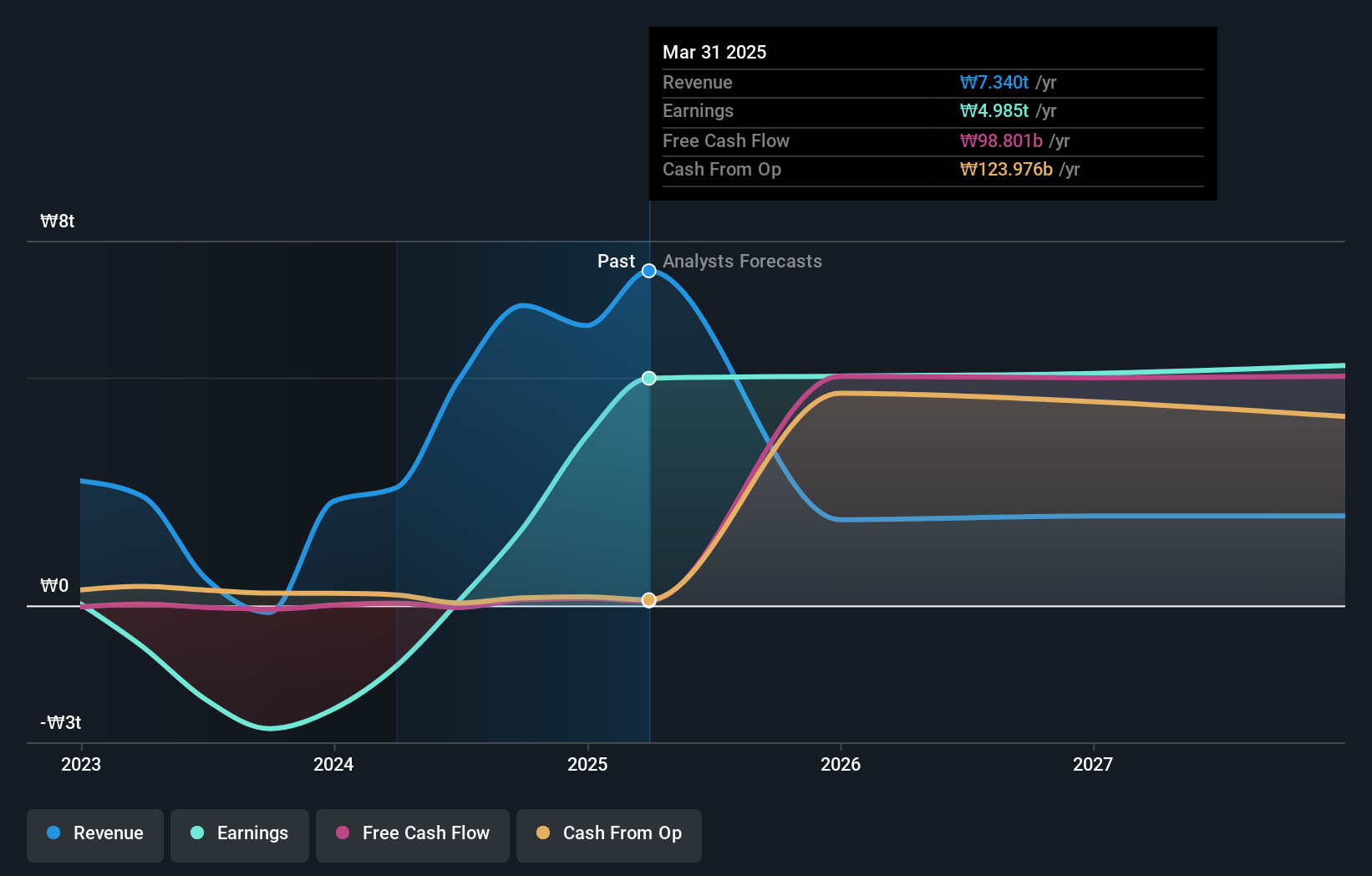1372x876 pixels.
Task: Click the pink Free Cash Flow legend dot
Action: pyautogui.click(x=343, y=833)
